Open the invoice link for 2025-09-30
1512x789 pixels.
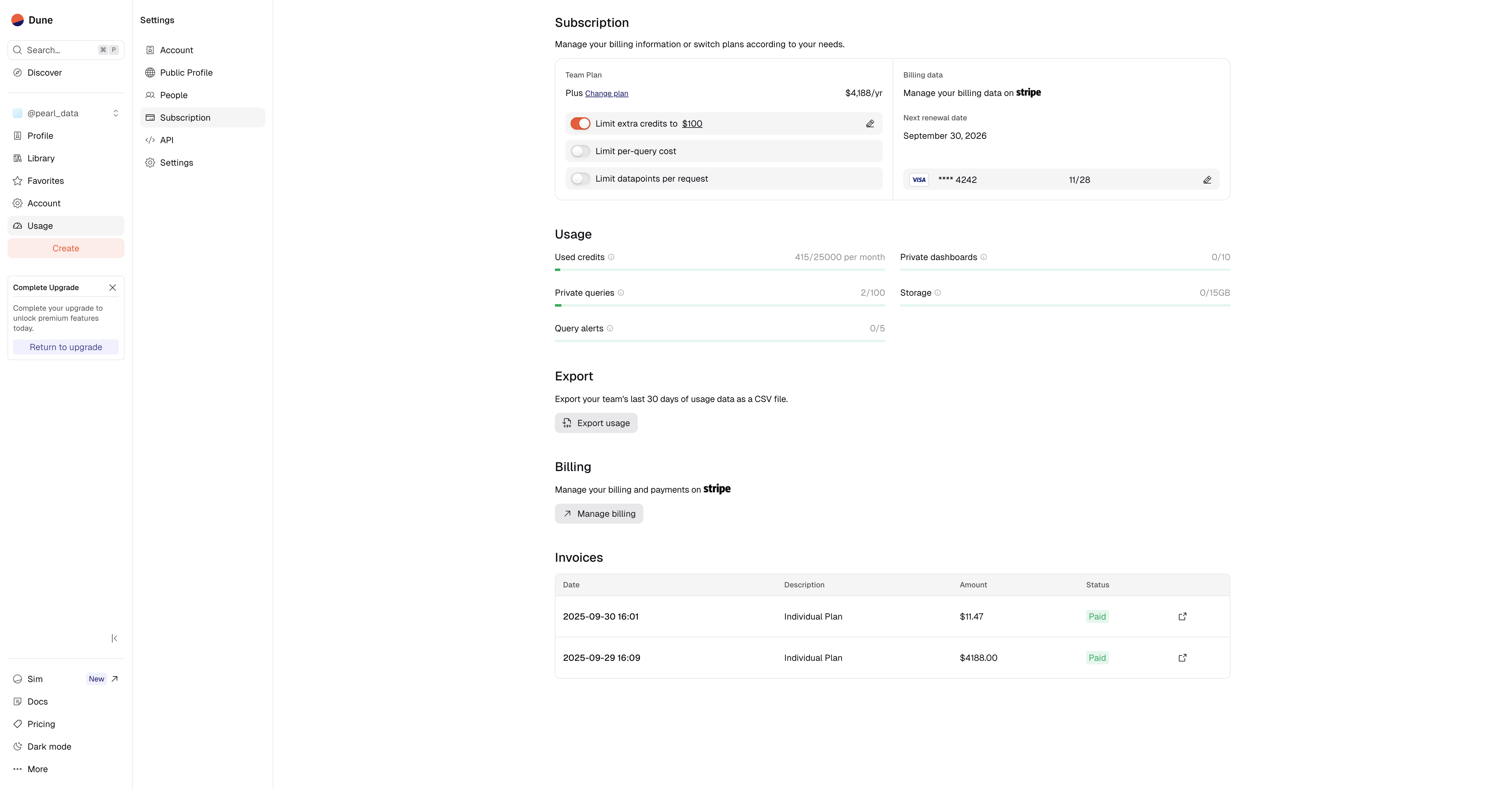tap(1182, 616)
